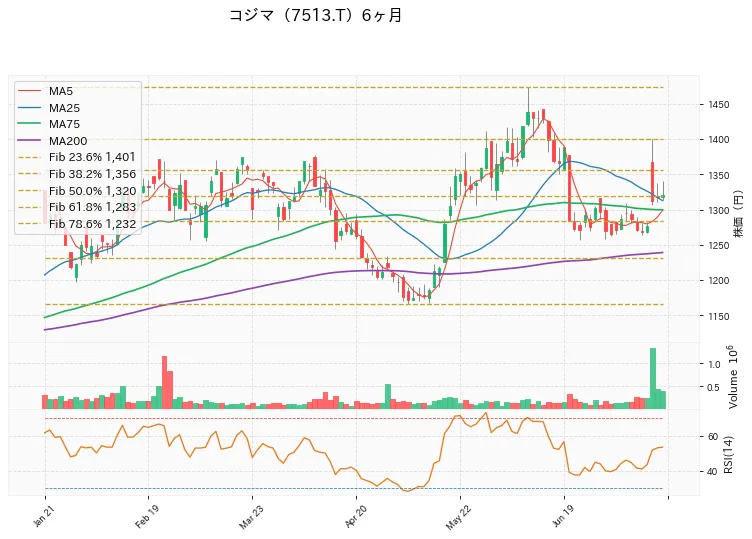Click the chart title コジマ (7513.T) 6ヶ月
This screenshot has width=752, height=539.
tap(315, 15)
